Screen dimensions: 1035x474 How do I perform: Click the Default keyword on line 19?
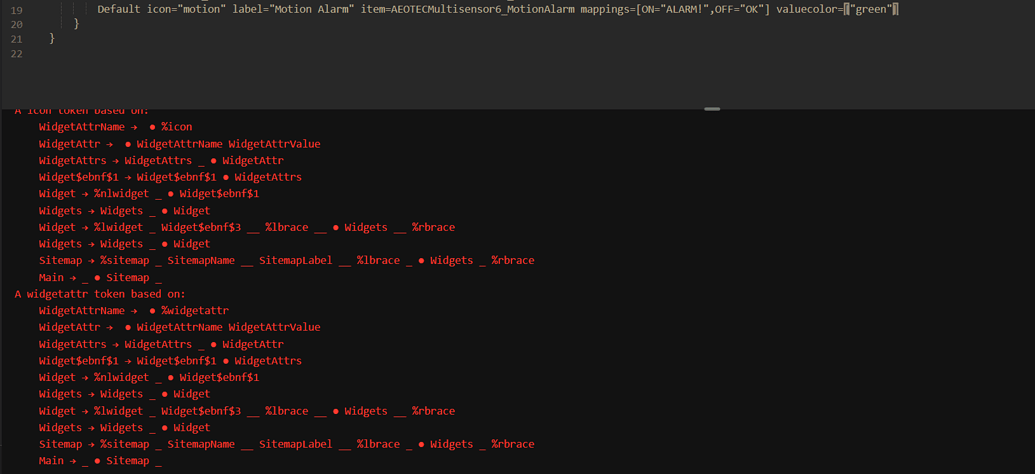119,9
